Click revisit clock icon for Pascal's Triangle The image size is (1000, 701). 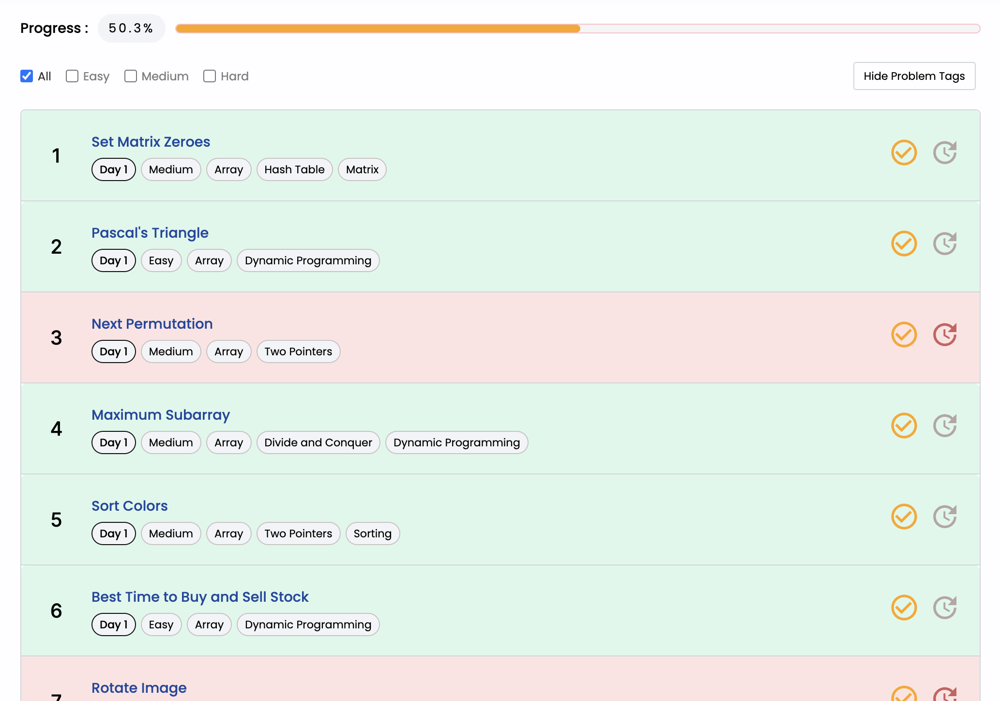tap(945, 244)
